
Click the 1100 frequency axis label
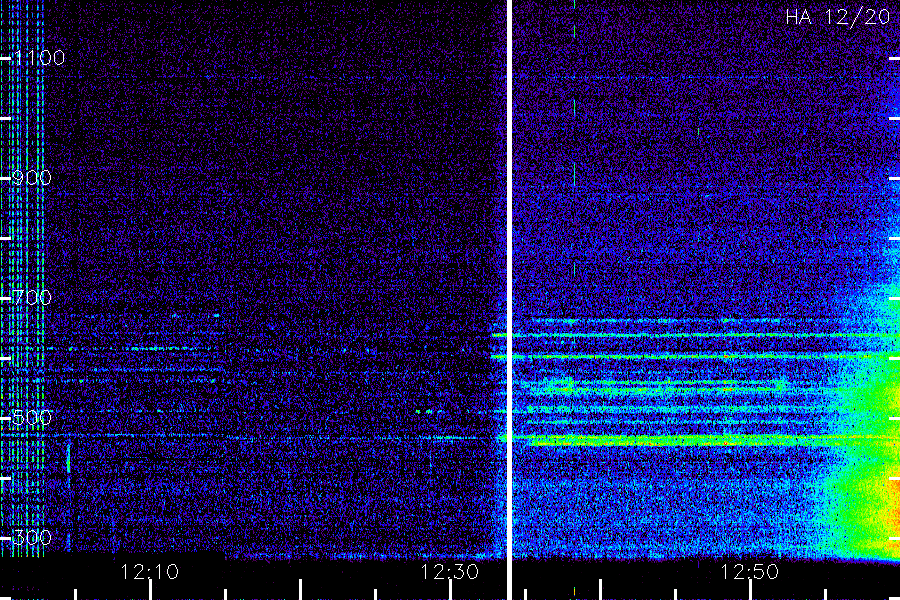(39, 57)
